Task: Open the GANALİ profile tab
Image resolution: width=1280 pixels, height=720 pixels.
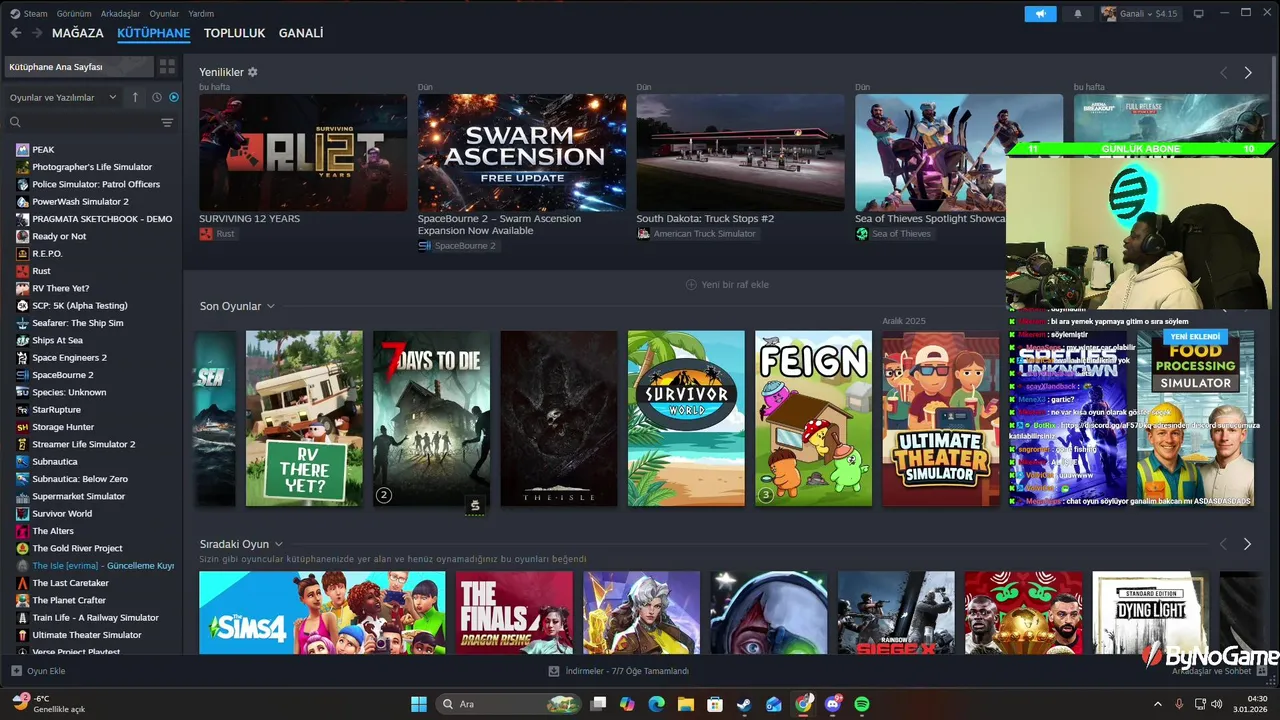Action: [x=301, y=33]
